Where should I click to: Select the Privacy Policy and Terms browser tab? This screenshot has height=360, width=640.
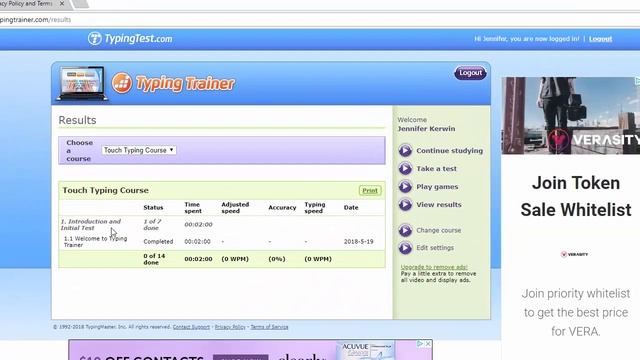(x=27, y=4)
